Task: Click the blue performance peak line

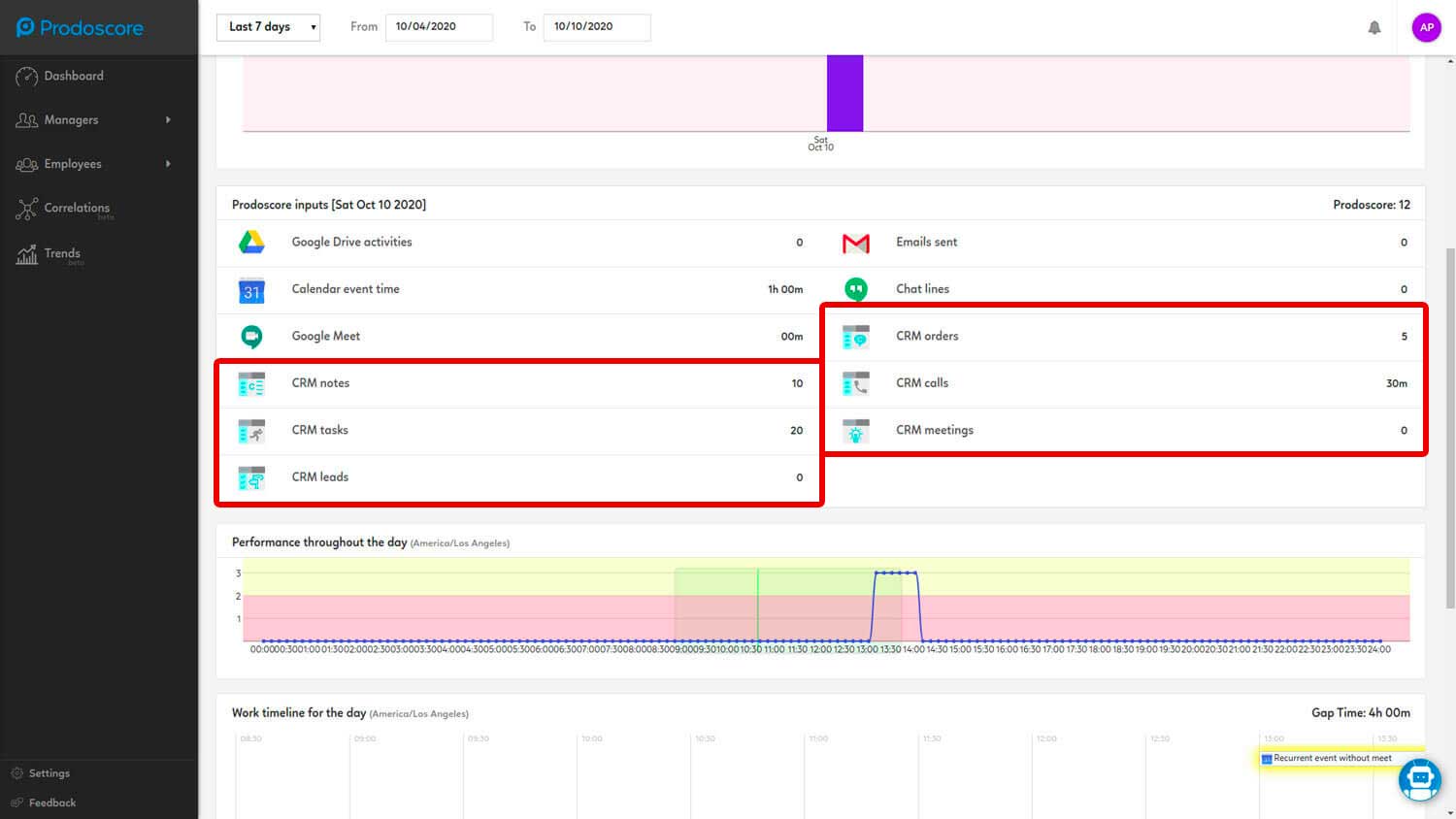Action: (895, 573)
